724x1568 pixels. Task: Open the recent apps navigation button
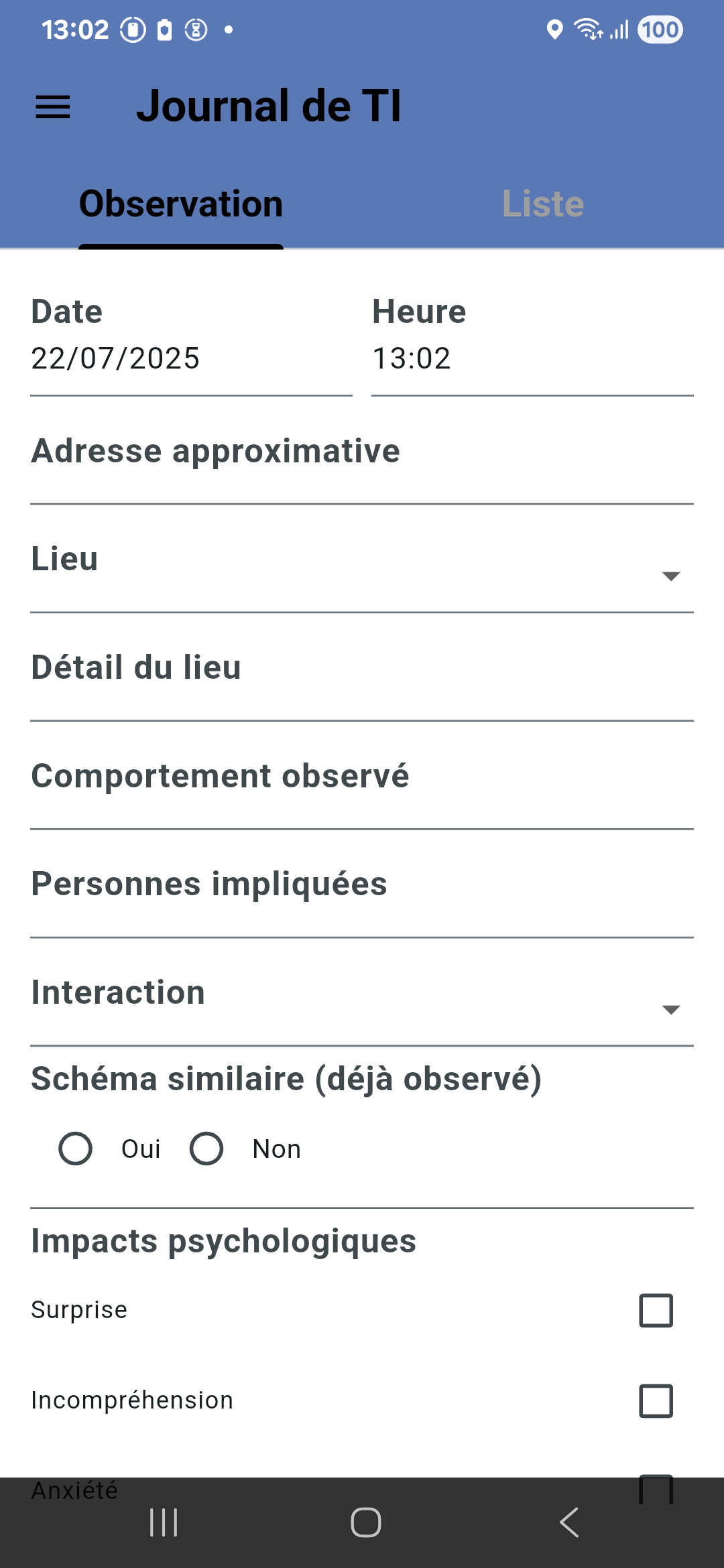click(x=164, y=1522)
